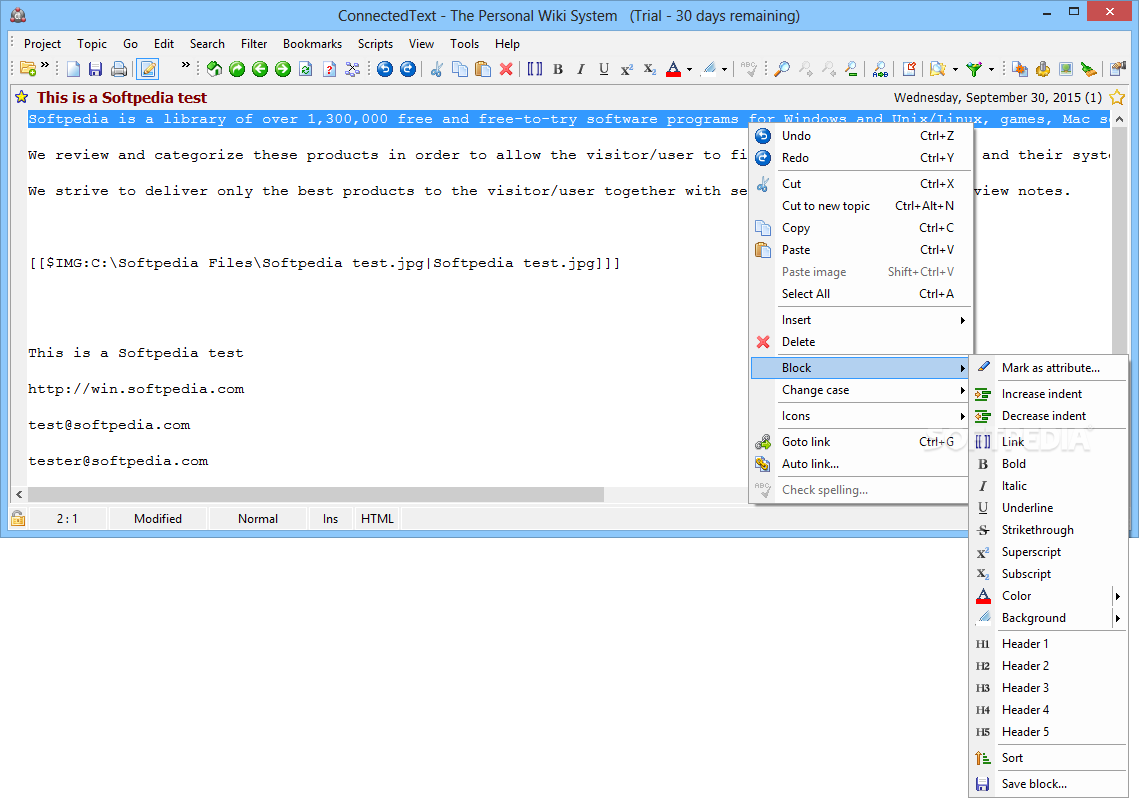Choose Mark as attribute... in Block submenu
Screen dimensions: 1139x798
1049,367
